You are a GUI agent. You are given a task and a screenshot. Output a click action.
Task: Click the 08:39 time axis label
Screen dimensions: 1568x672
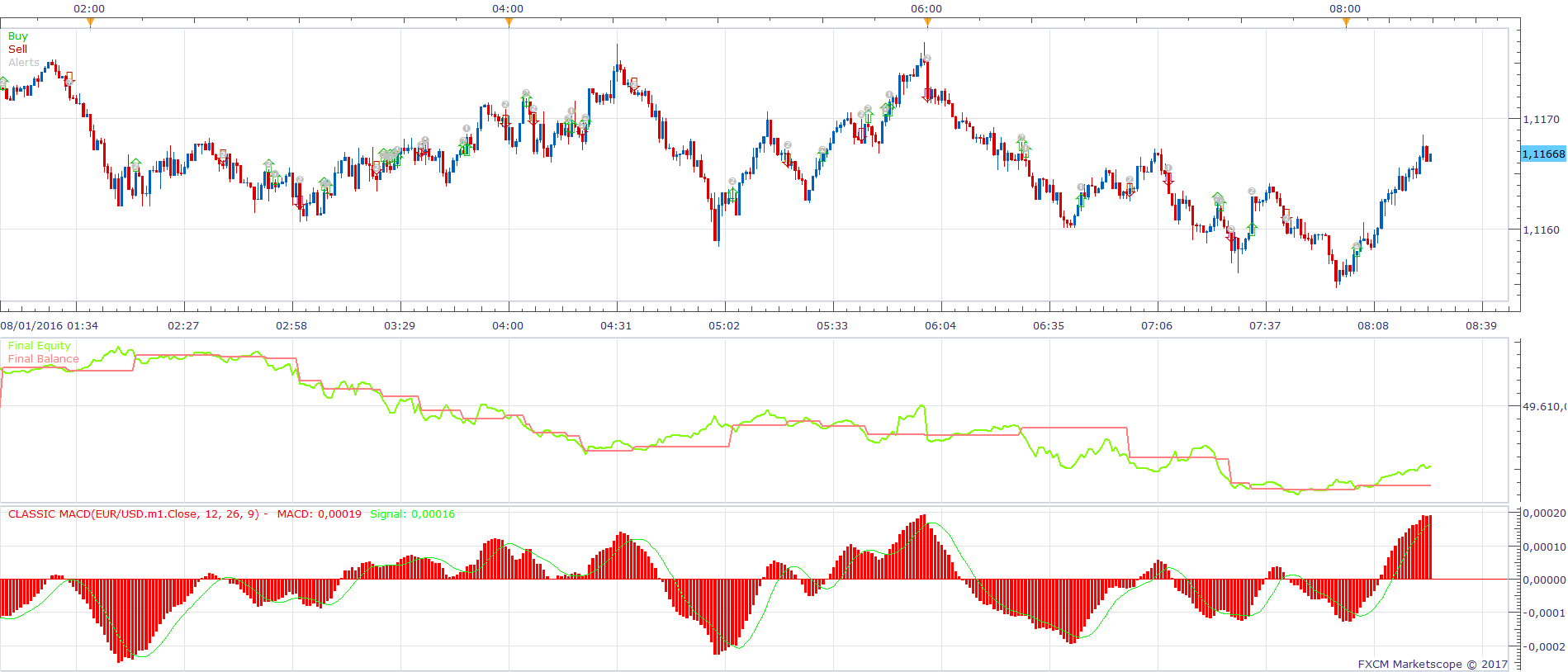pos(1481,325)
